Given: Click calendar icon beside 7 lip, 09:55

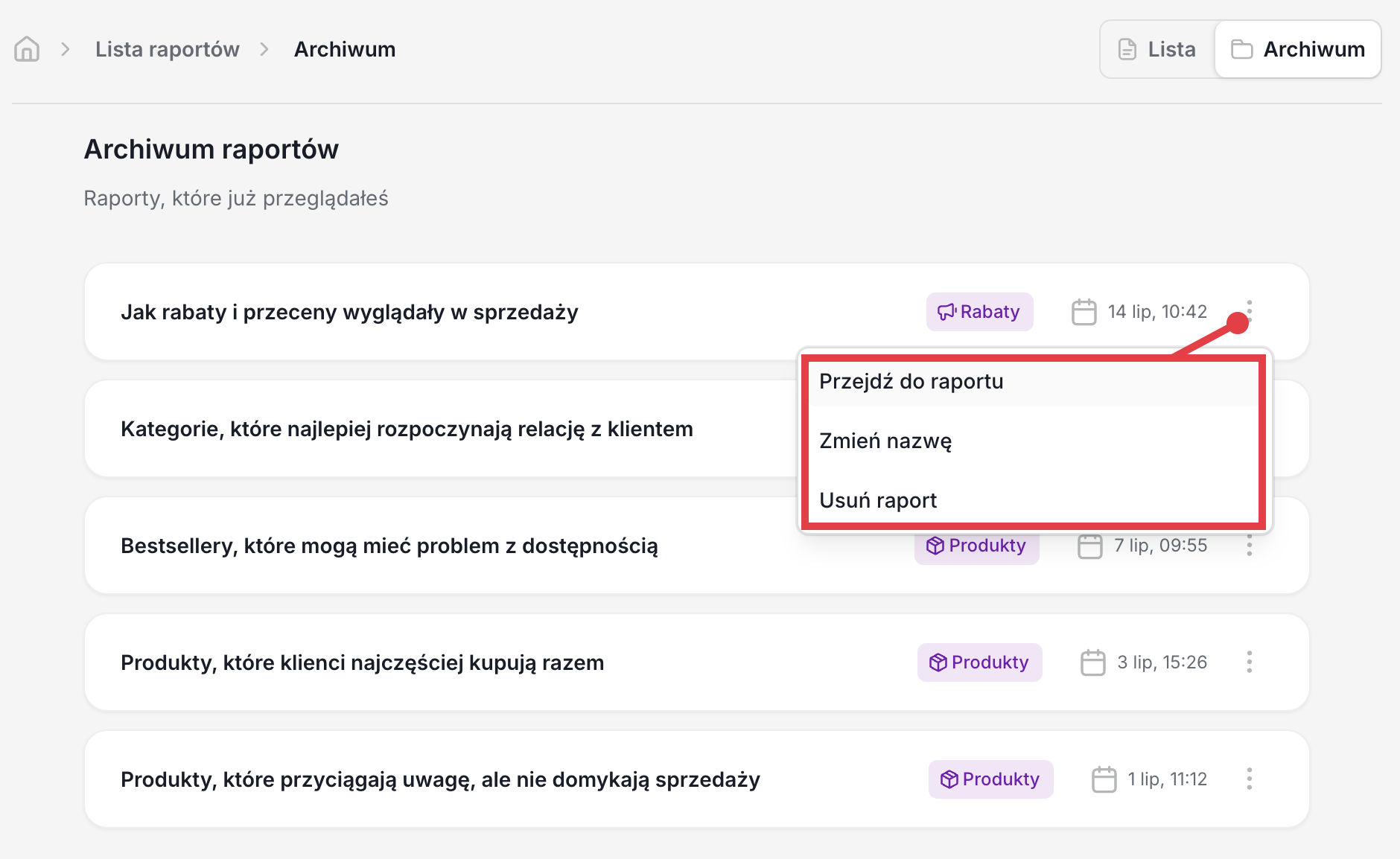Looking at the screenshot, I should [x=1090, y=546].
